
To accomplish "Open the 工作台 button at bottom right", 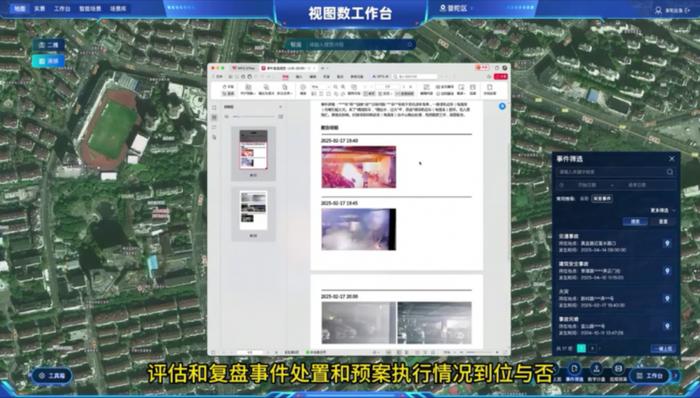I will point(650,376).
